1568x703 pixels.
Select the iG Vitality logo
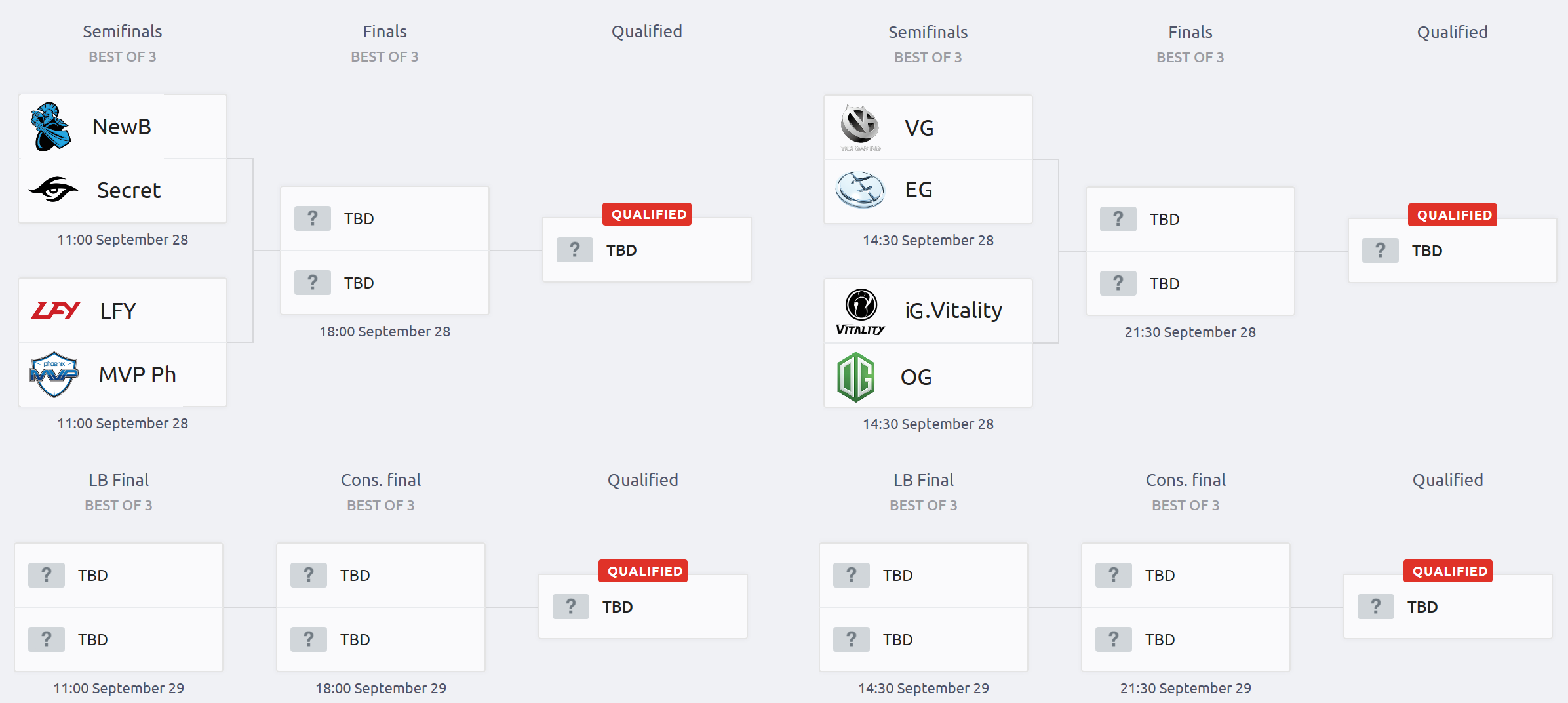[x=861, y=311]
